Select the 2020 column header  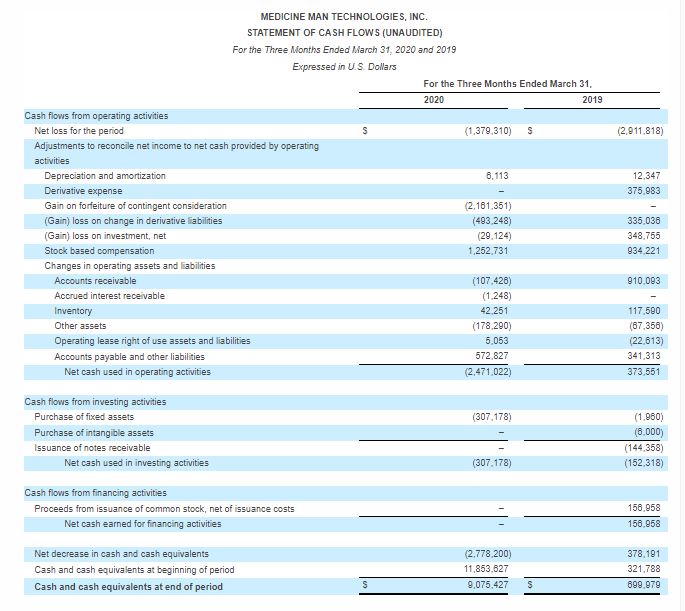(434, 100)
